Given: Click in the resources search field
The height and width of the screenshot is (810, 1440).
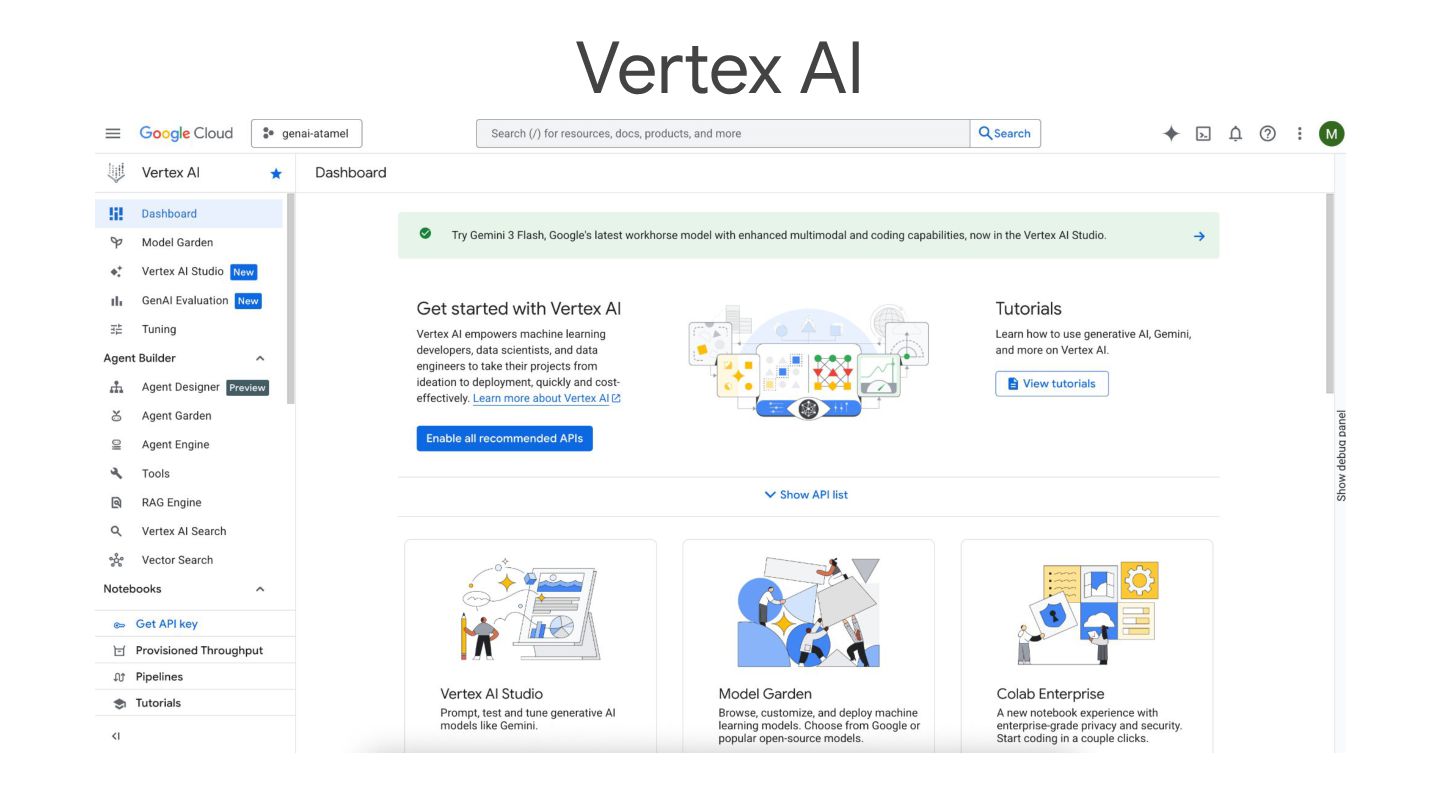Looking at the screenshot, I should 723,133.
